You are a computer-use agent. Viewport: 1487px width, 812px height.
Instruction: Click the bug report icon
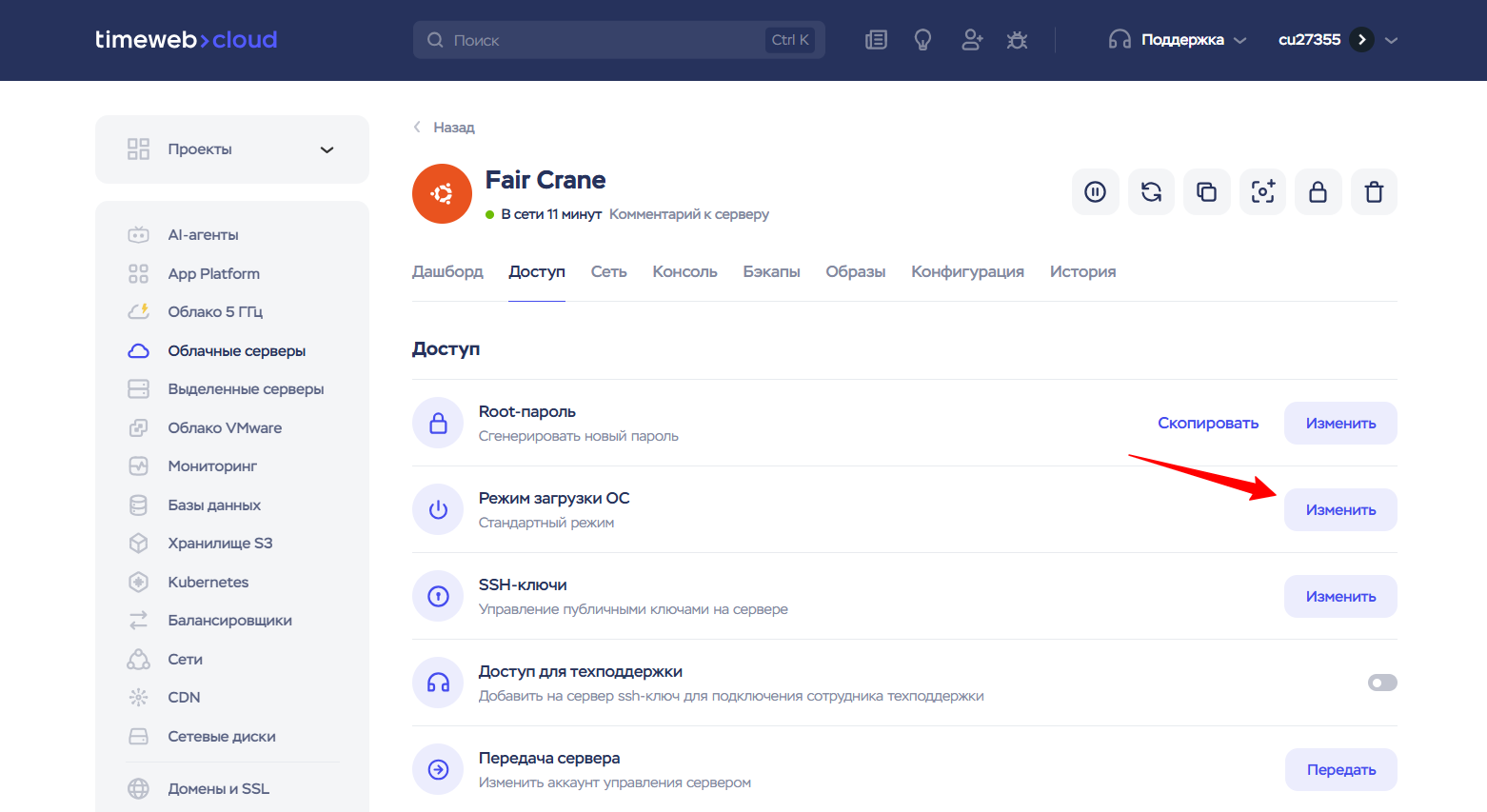(x=1017, y=40)
